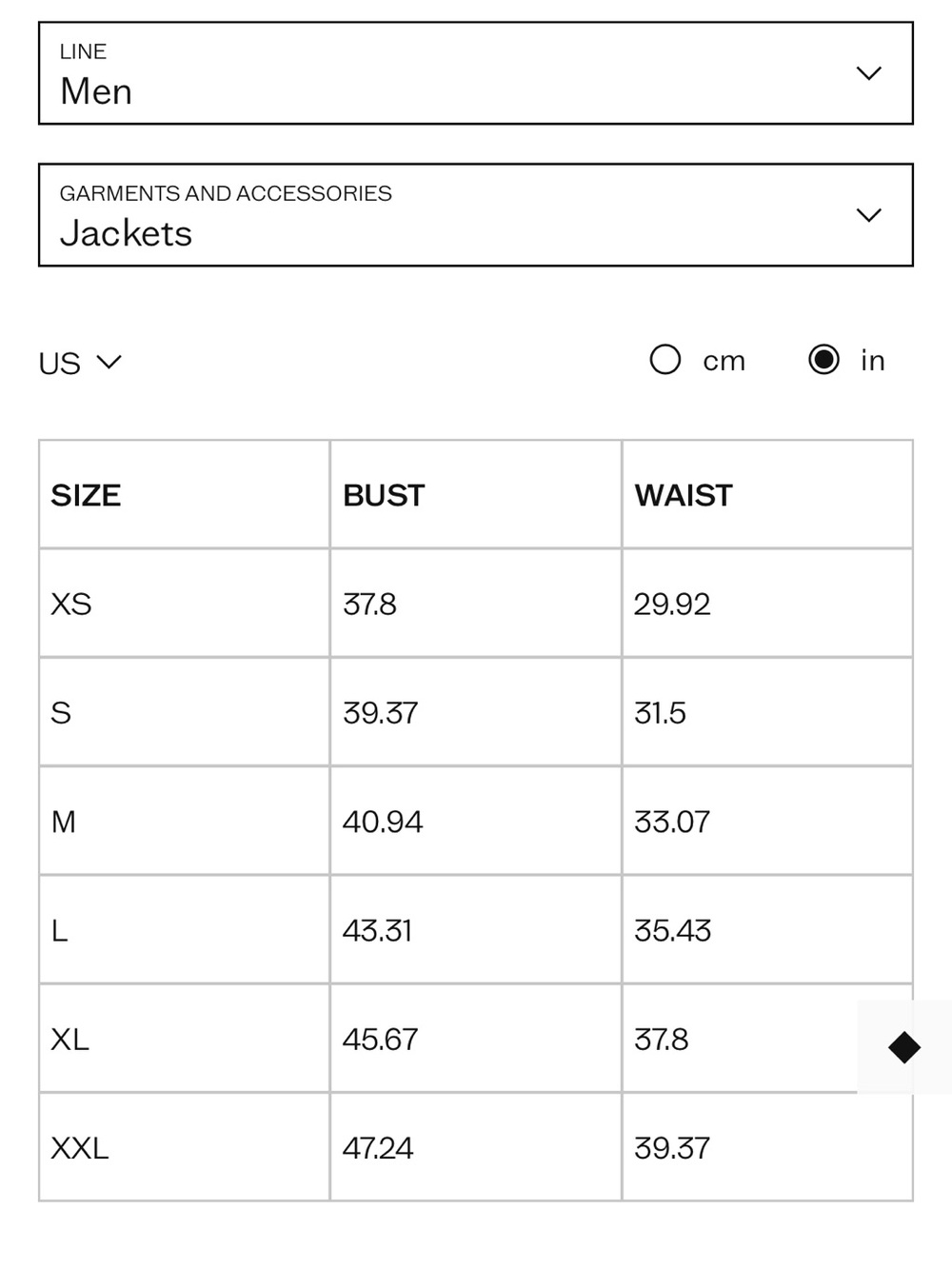Expand the US region size selector
Screen dimensions: 952x1269
[80, 363]
